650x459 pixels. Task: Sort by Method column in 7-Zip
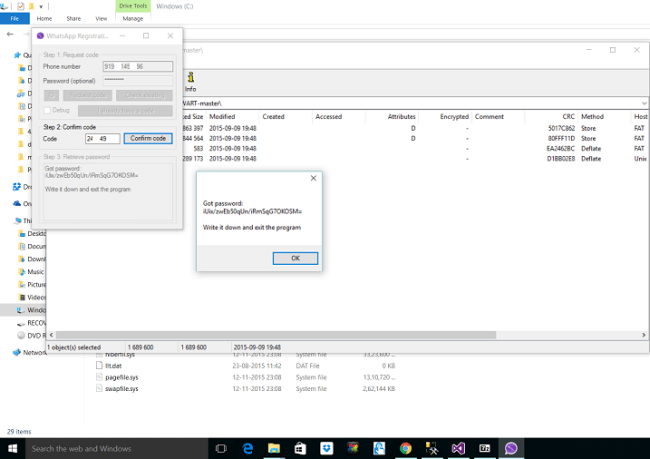pyautogui.click(x=604, y=117)
